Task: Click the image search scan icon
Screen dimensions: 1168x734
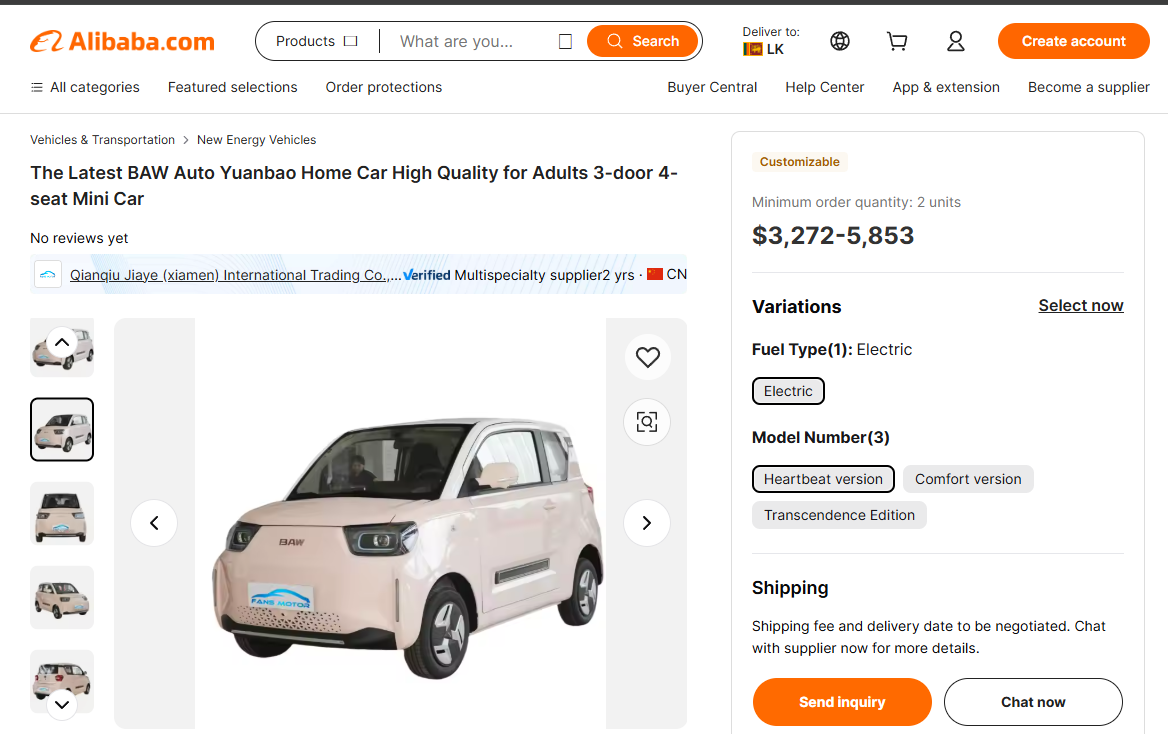Action: [x=647, y=423]
